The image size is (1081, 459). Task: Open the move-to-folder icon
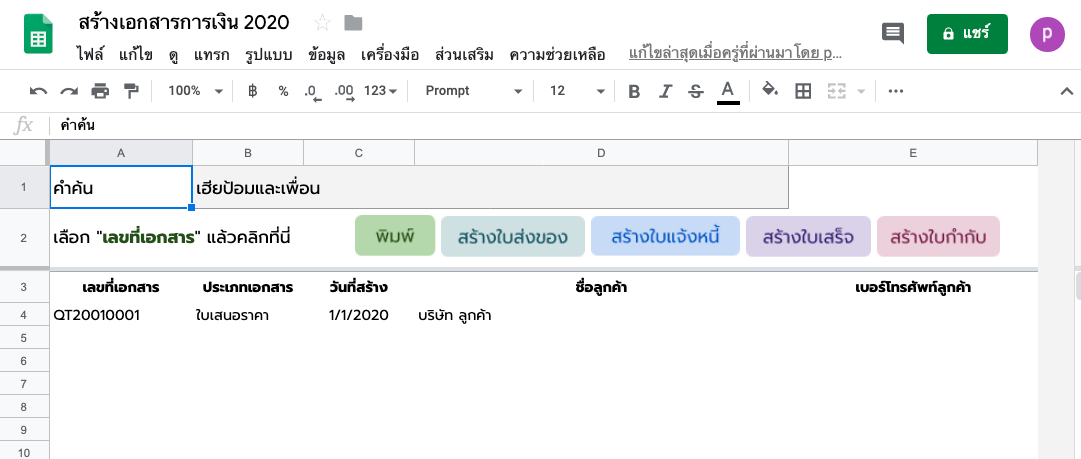[354, 23]
